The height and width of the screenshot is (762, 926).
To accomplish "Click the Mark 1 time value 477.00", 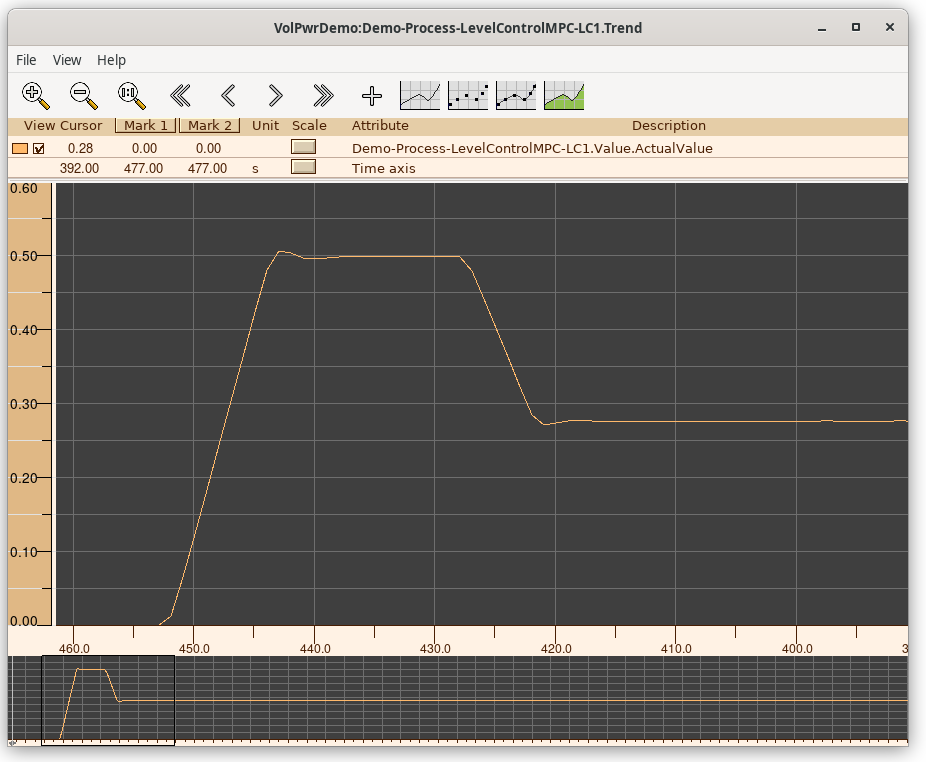I will coord(144,168).
